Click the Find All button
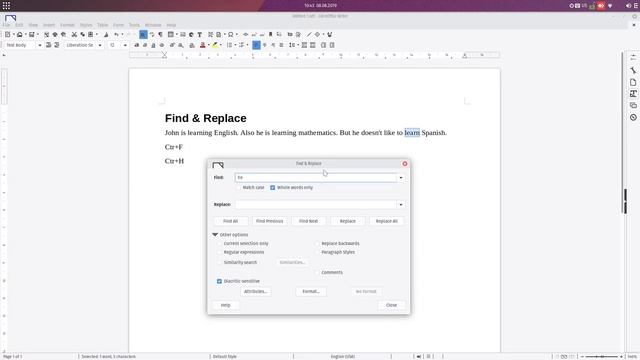 coord(231,221)
